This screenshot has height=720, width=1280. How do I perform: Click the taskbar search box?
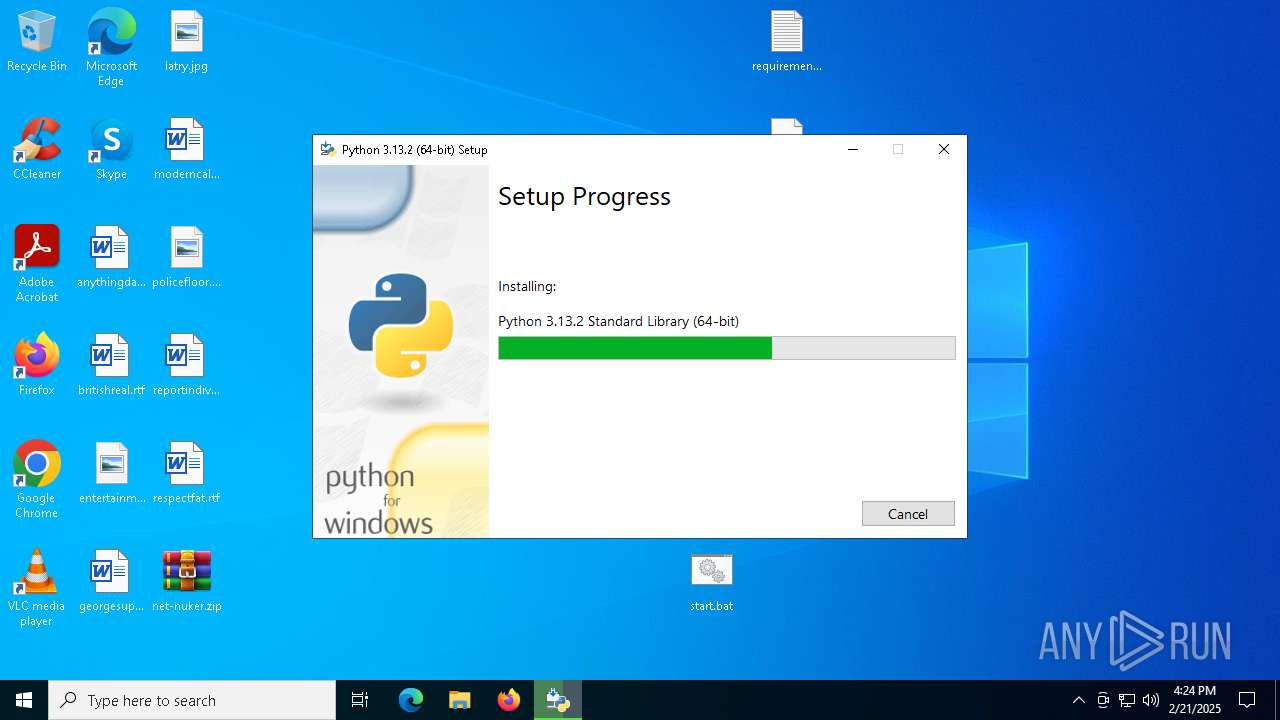tap(192, 700)
